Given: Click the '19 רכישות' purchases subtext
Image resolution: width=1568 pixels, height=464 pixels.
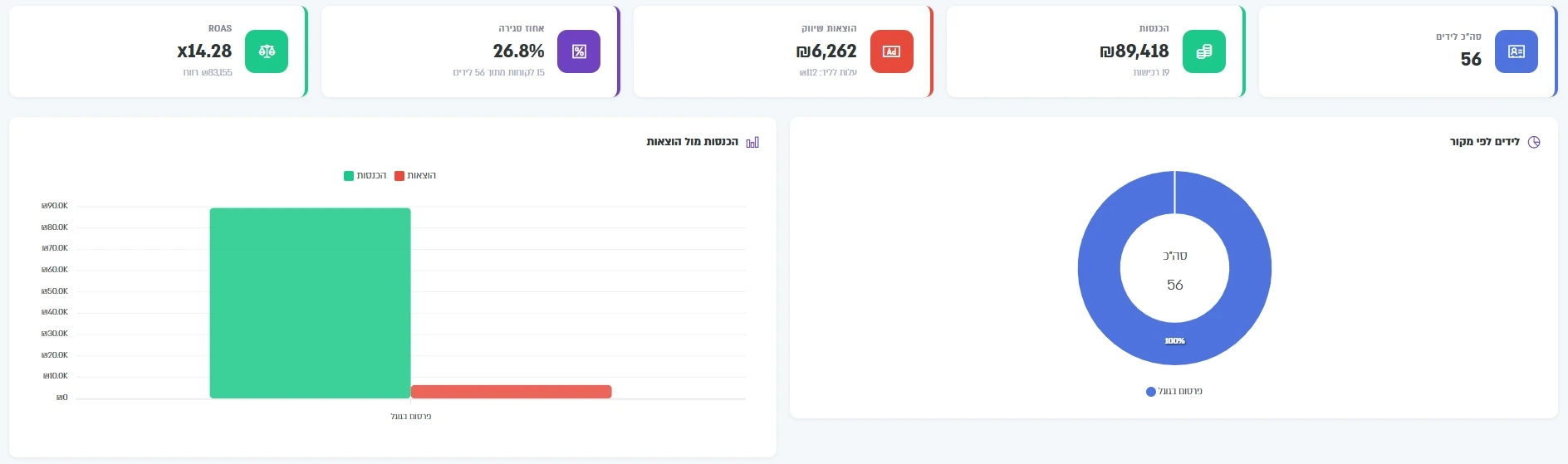Looking at the screenshot, I should [x=1151, y=73].
